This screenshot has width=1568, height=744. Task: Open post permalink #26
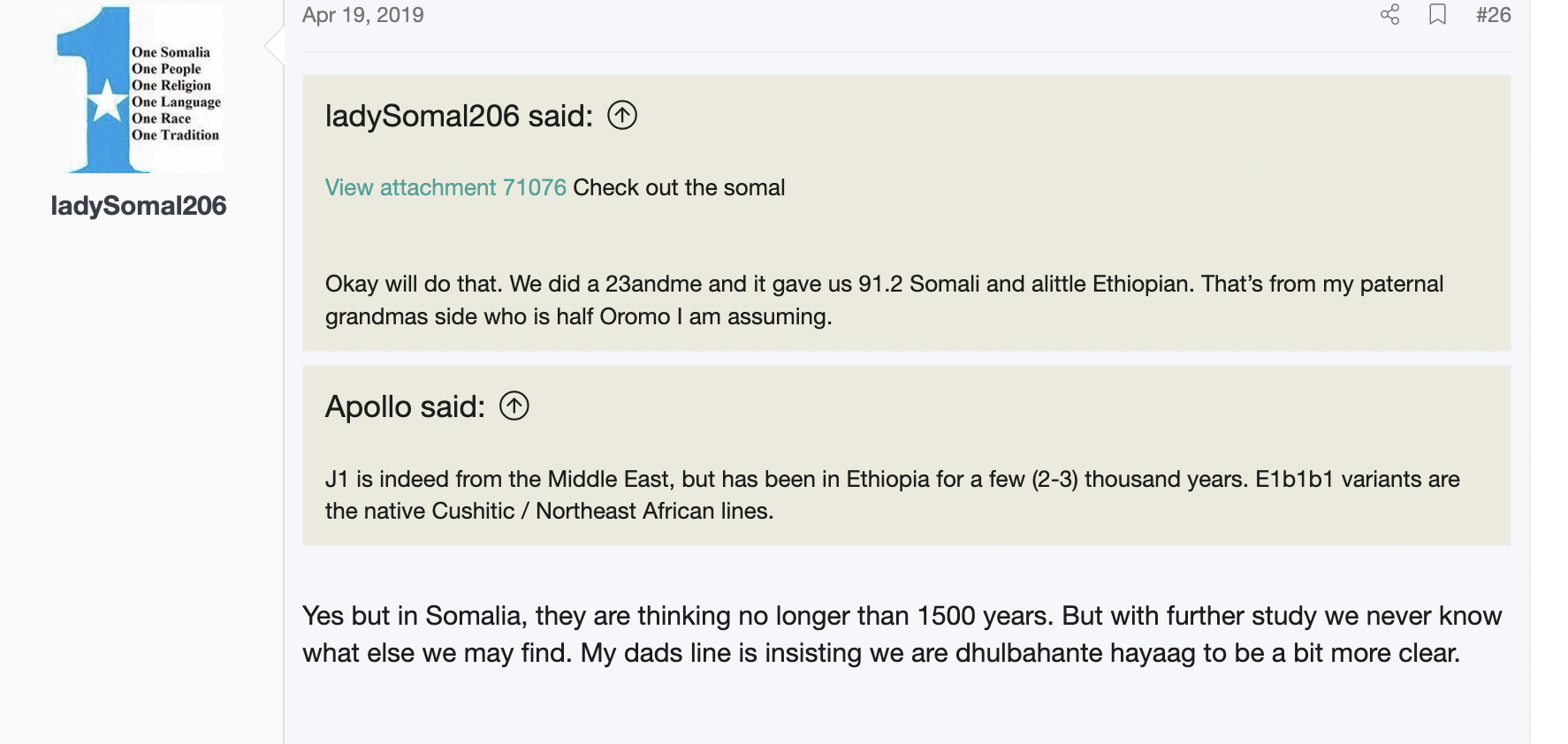coord(1493,15)
